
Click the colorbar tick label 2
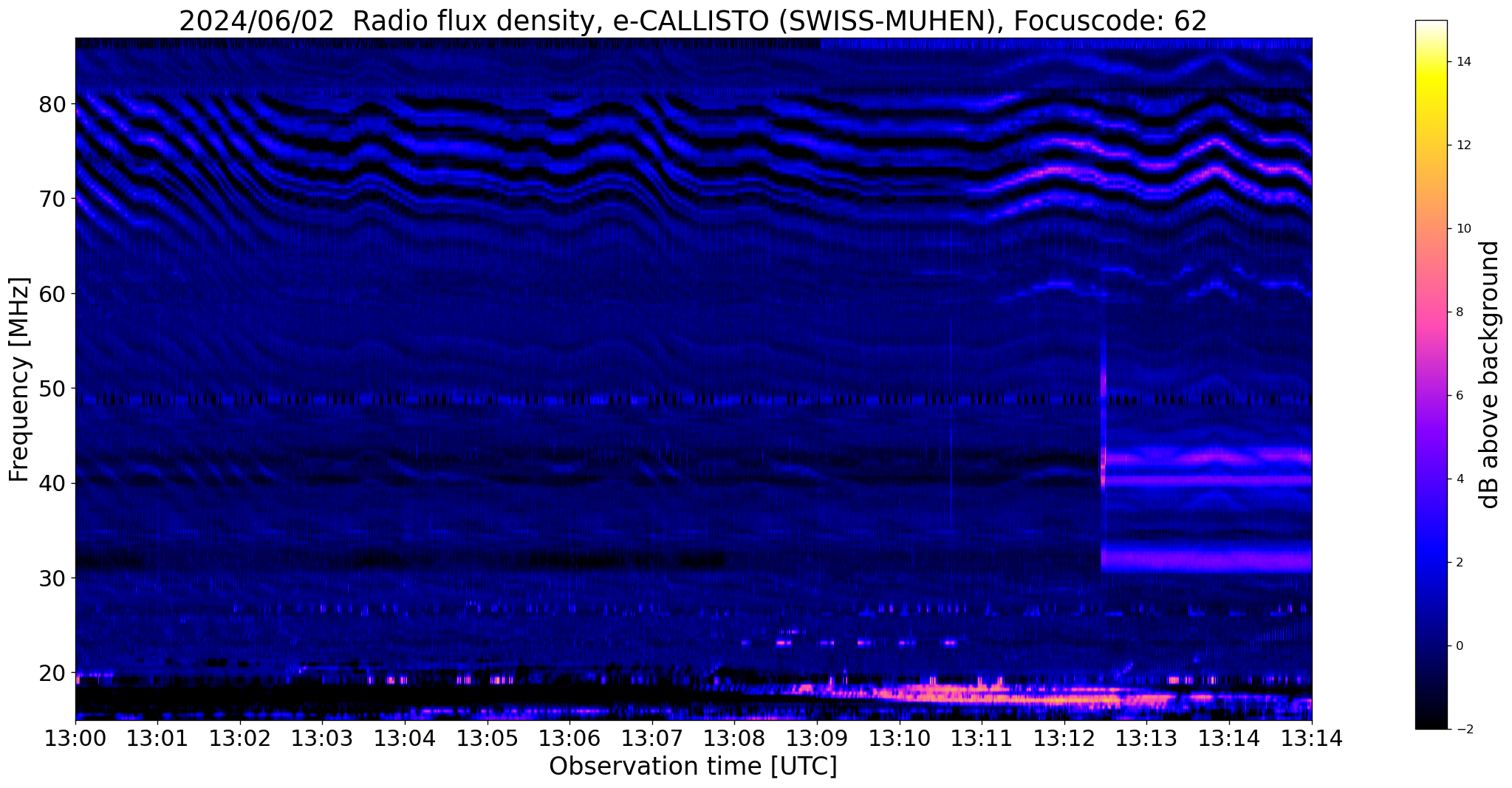[x=1458, y=563]
